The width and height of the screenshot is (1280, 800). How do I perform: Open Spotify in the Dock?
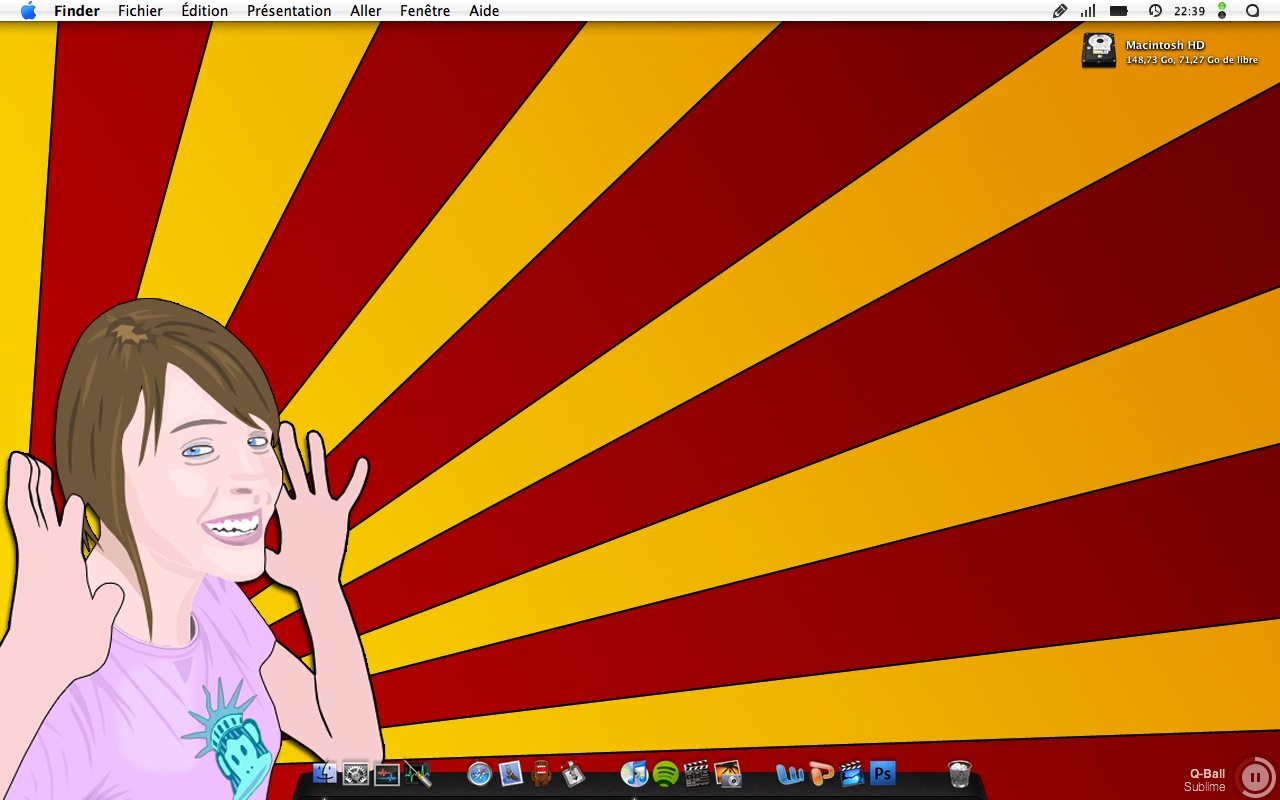tap(666, 773)
